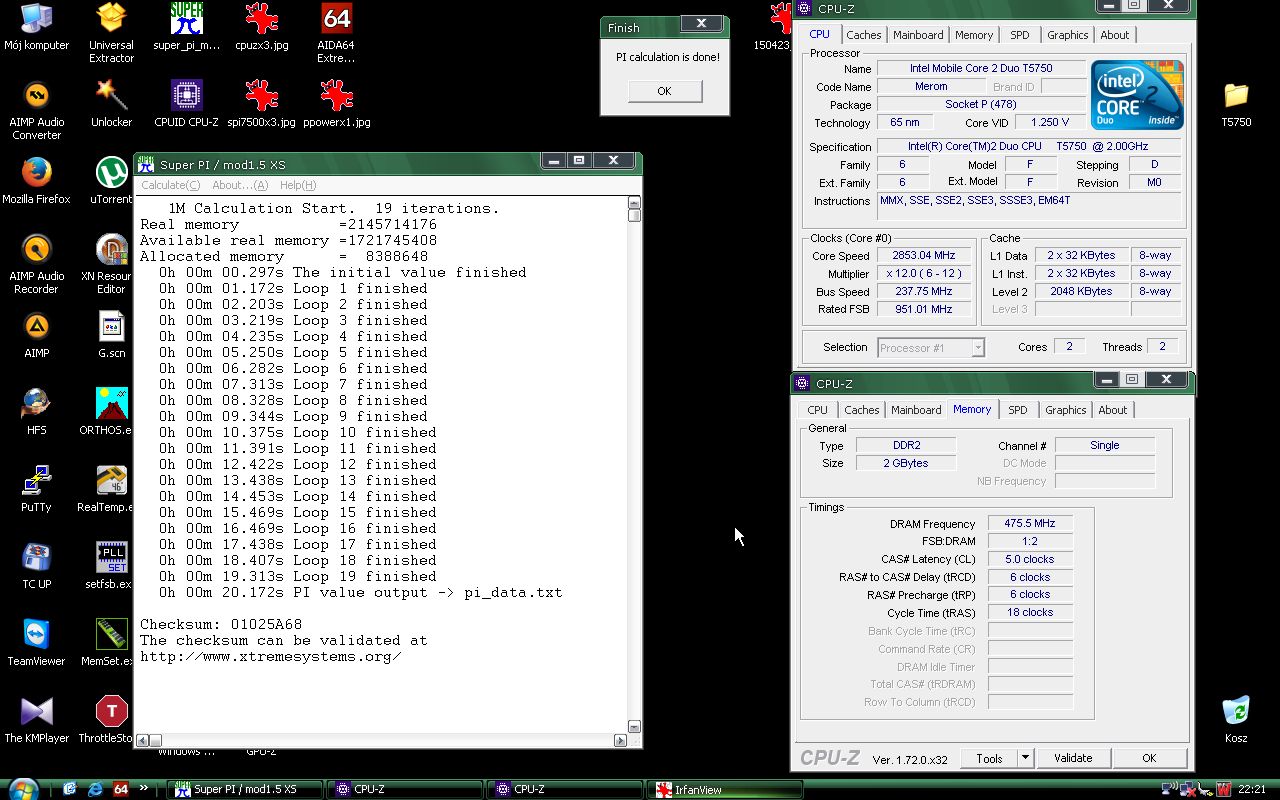Click Super PI horizontal scrollbar right arrow
This screenshot has height=800, width=1280.
620,741
